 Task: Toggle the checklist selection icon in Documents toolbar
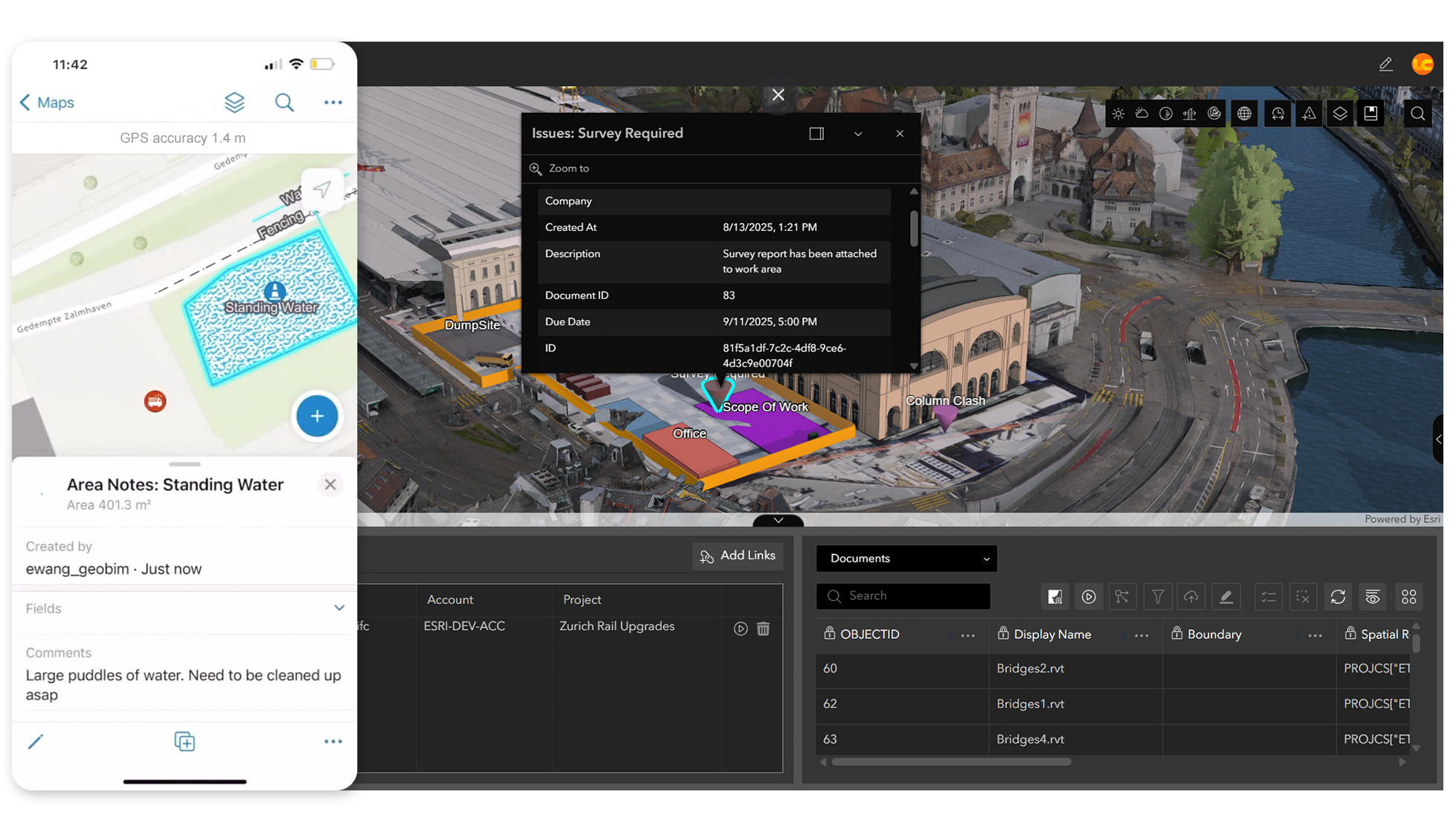[1269, 597]
